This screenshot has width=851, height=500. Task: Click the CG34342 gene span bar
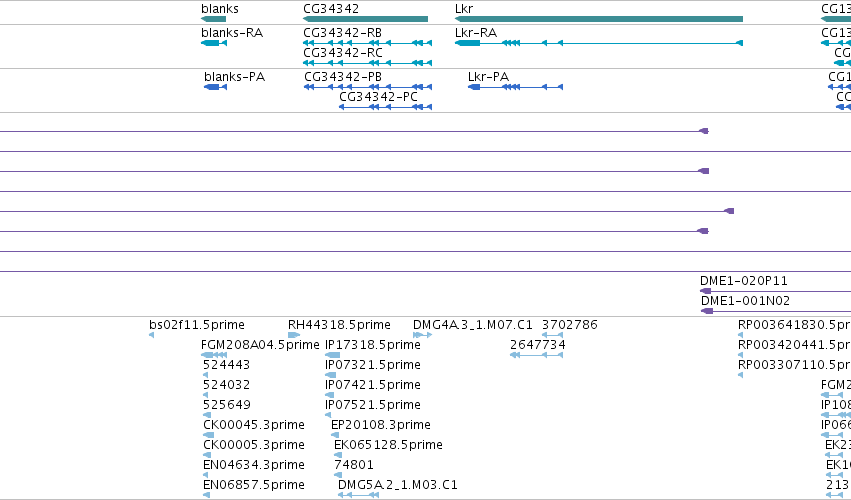pos(365,19)
